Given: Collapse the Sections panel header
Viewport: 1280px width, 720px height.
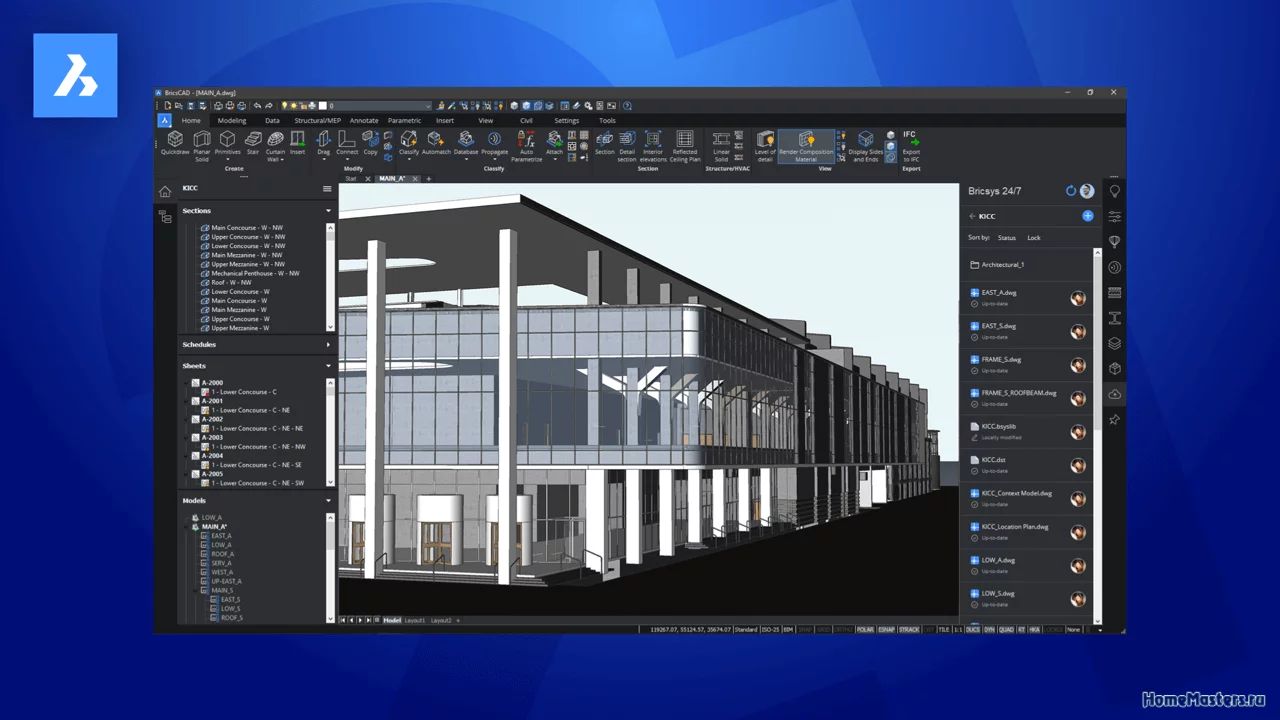Looking at the screenshot, I should (328, 211).
